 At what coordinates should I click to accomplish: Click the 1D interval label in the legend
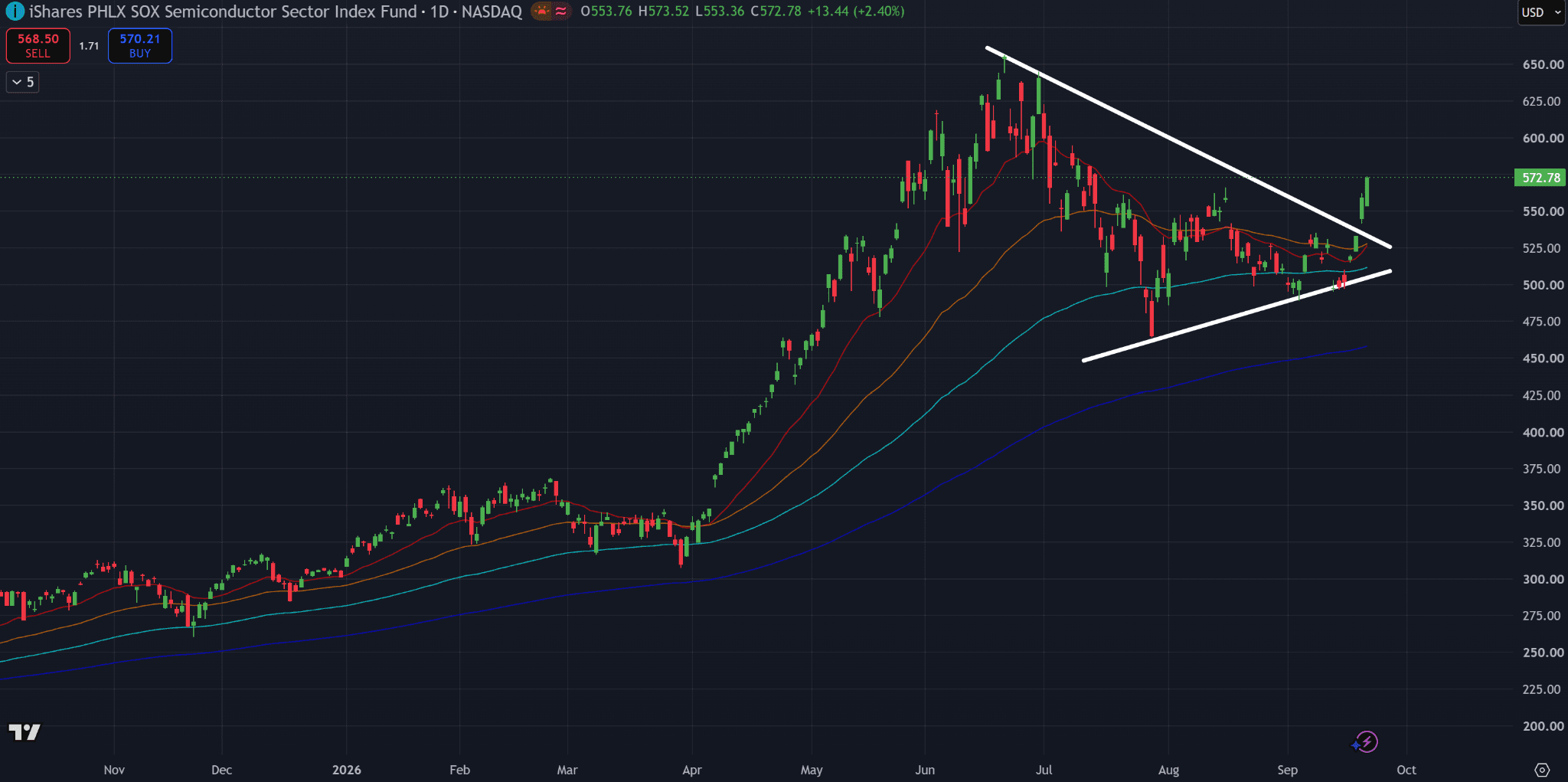pyautogui.click(x=439, y=11)
